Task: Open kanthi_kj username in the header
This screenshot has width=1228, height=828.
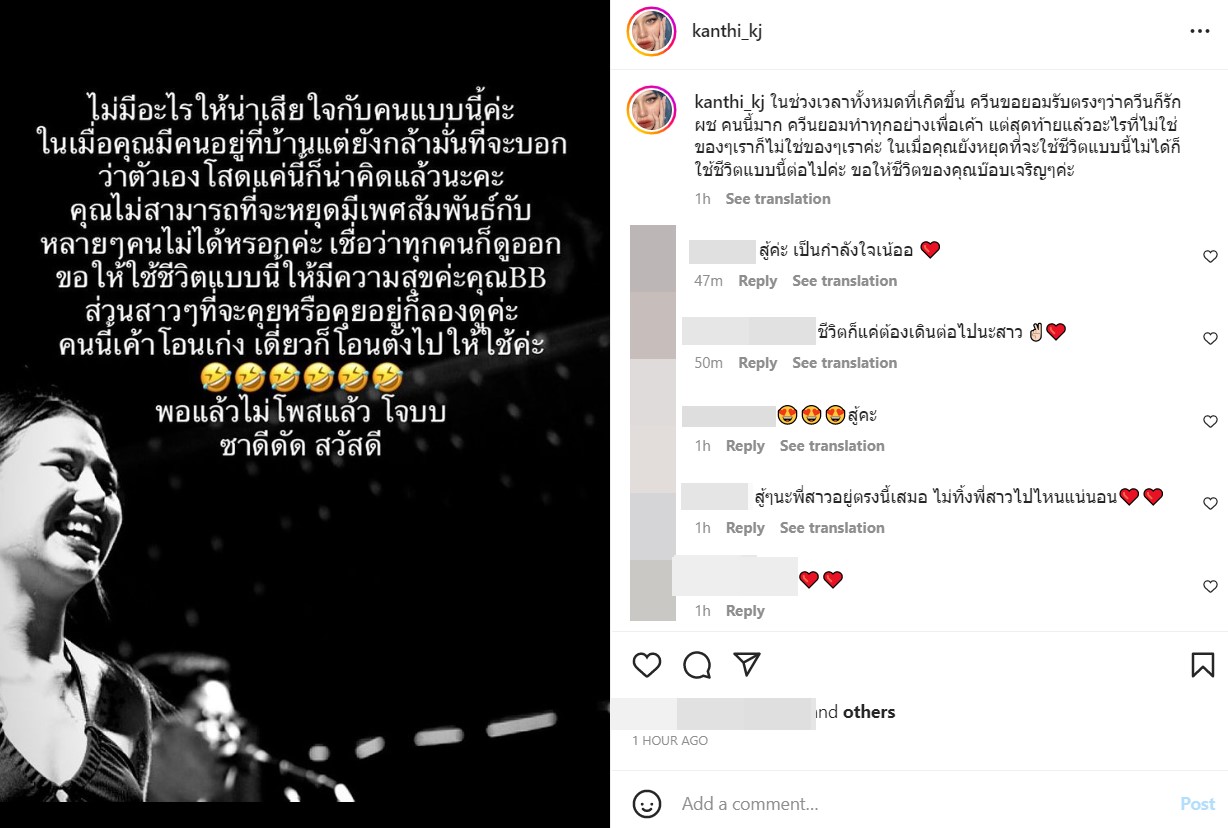Action: 727,32
